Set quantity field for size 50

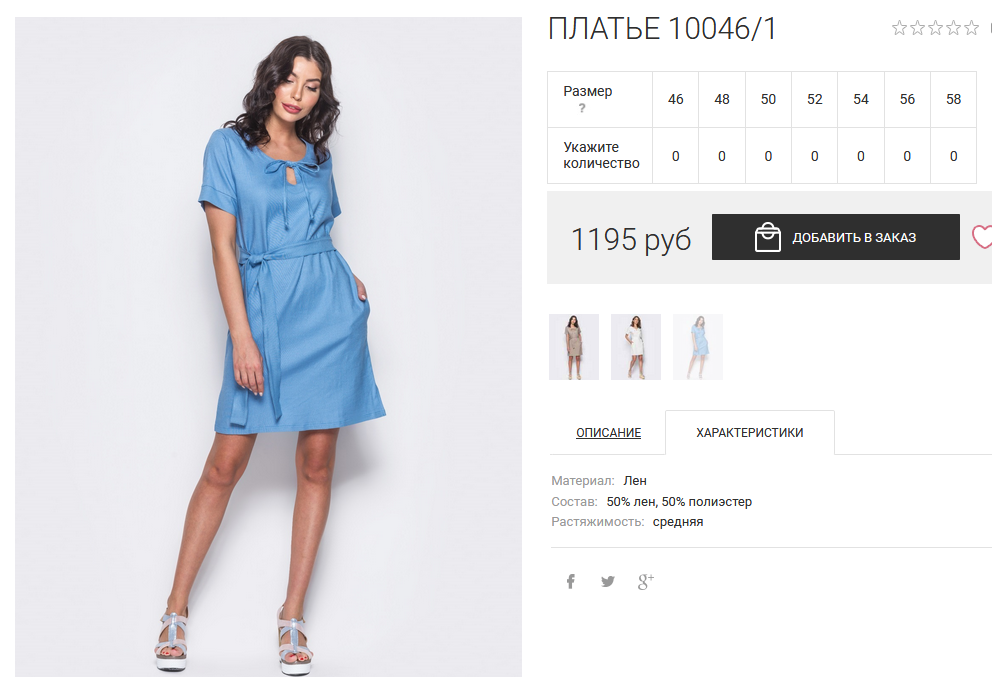[768, 156]
